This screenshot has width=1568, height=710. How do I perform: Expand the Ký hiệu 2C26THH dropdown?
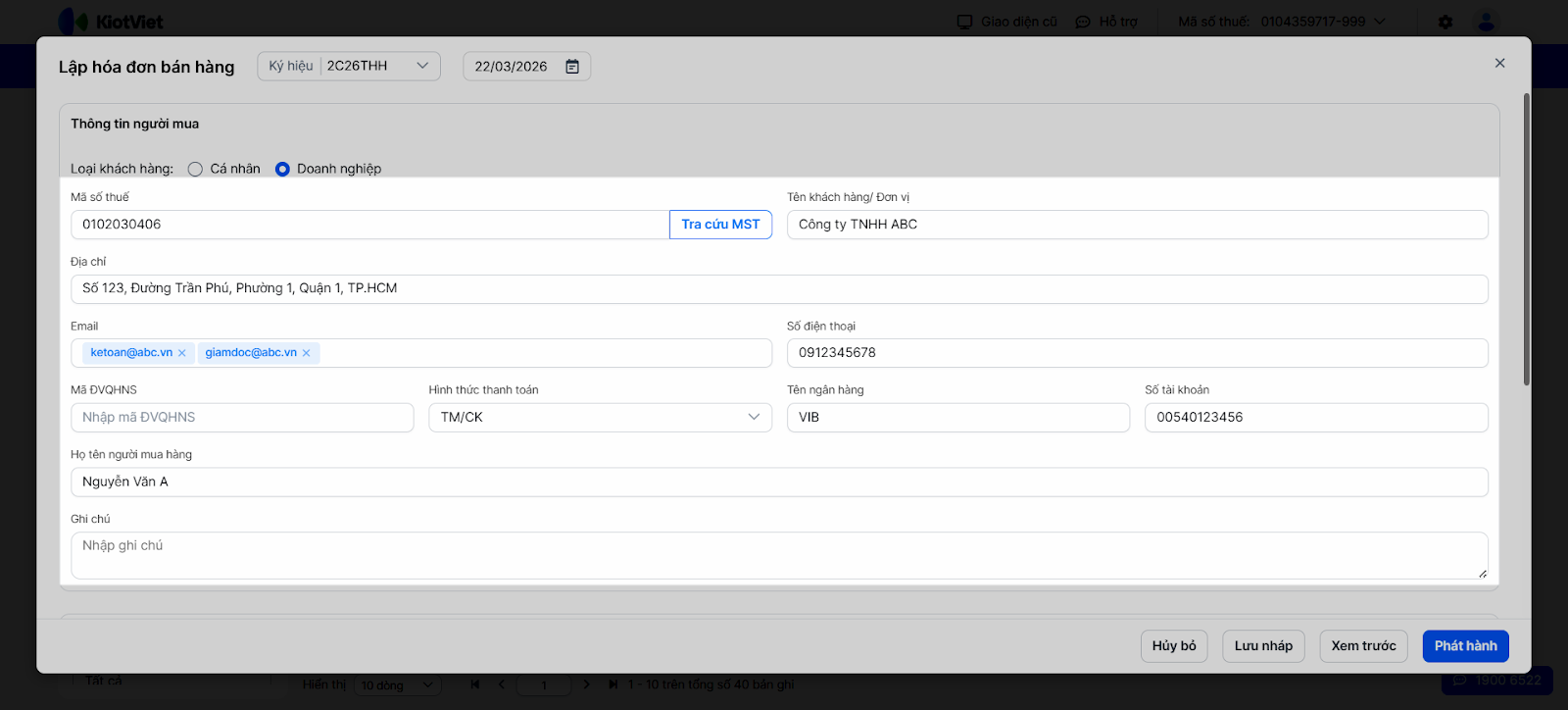pyautogui.click(x=422, y=66)
